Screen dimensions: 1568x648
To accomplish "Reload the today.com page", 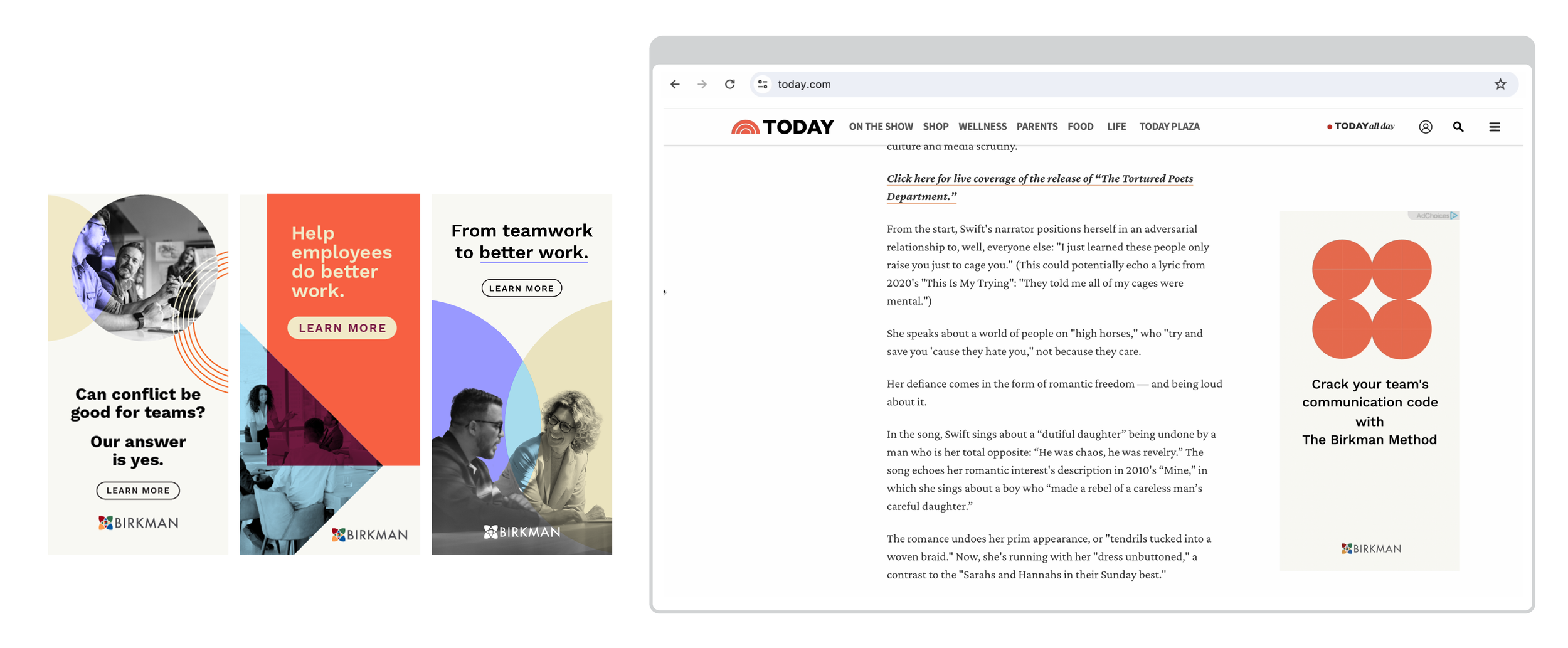I will (x=729, y=84).
